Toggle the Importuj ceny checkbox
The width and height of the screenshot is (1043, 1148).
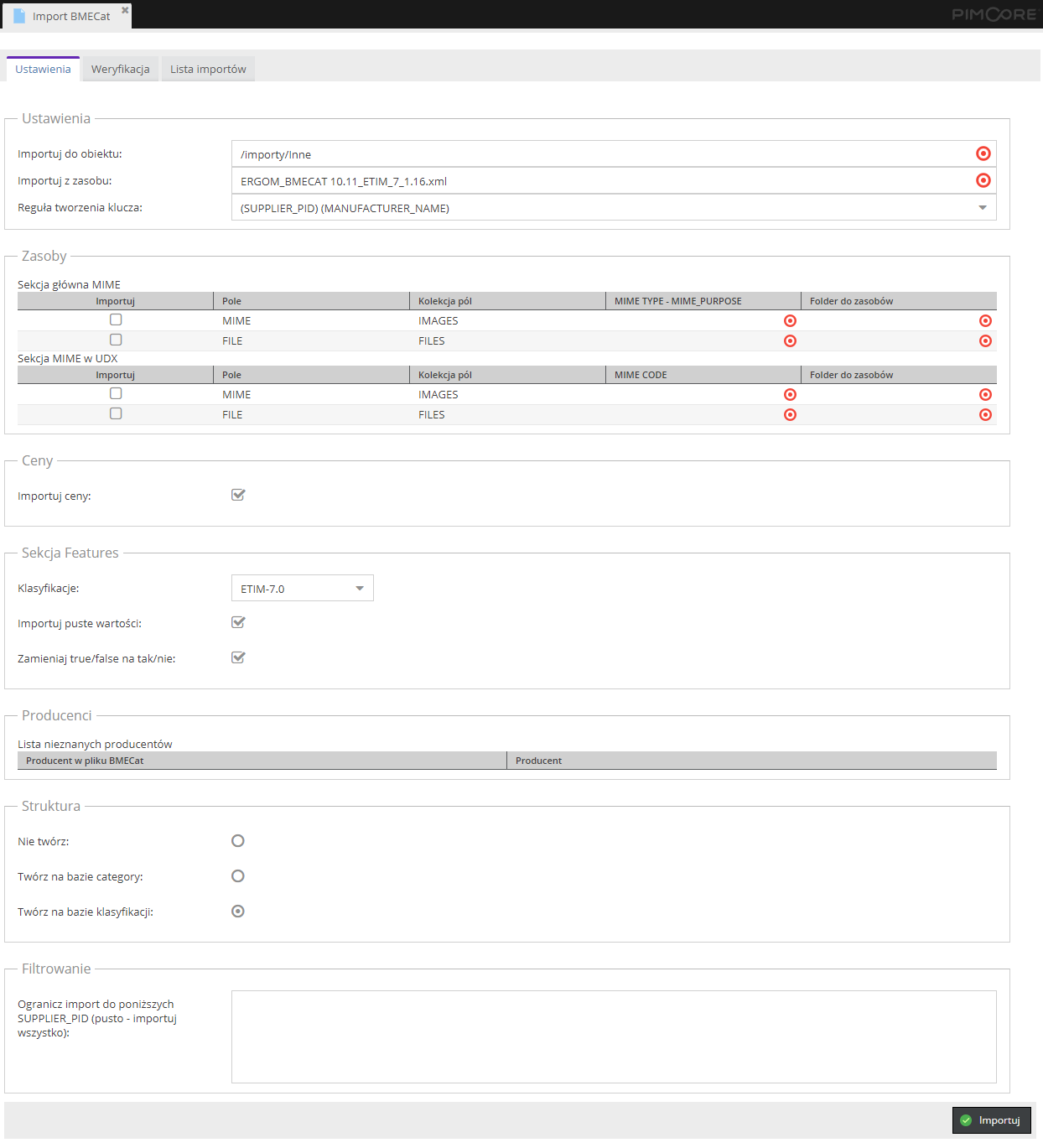pos(238,495)
